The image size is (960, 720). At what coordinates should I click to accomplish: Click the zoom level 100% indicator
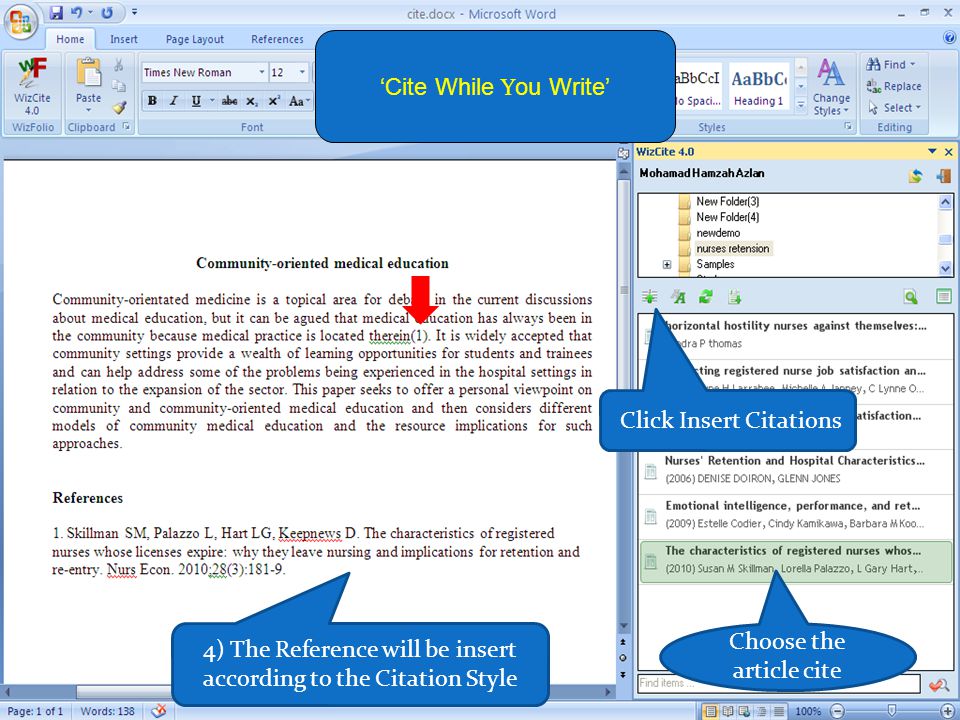808,711
